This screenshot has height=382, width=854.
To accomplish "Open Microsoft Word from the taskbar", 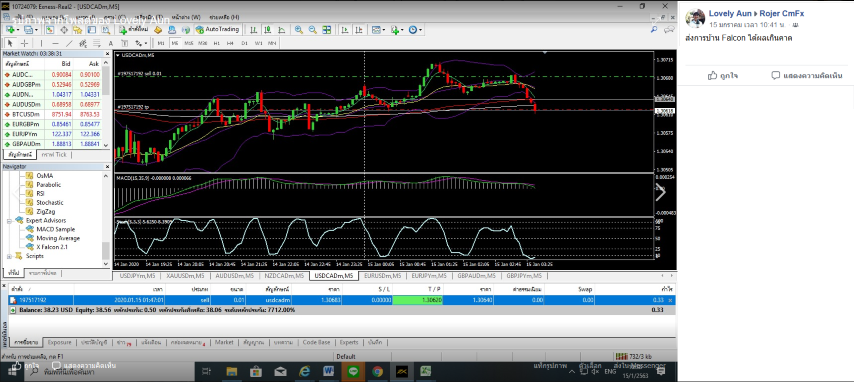I will point(328,372).
